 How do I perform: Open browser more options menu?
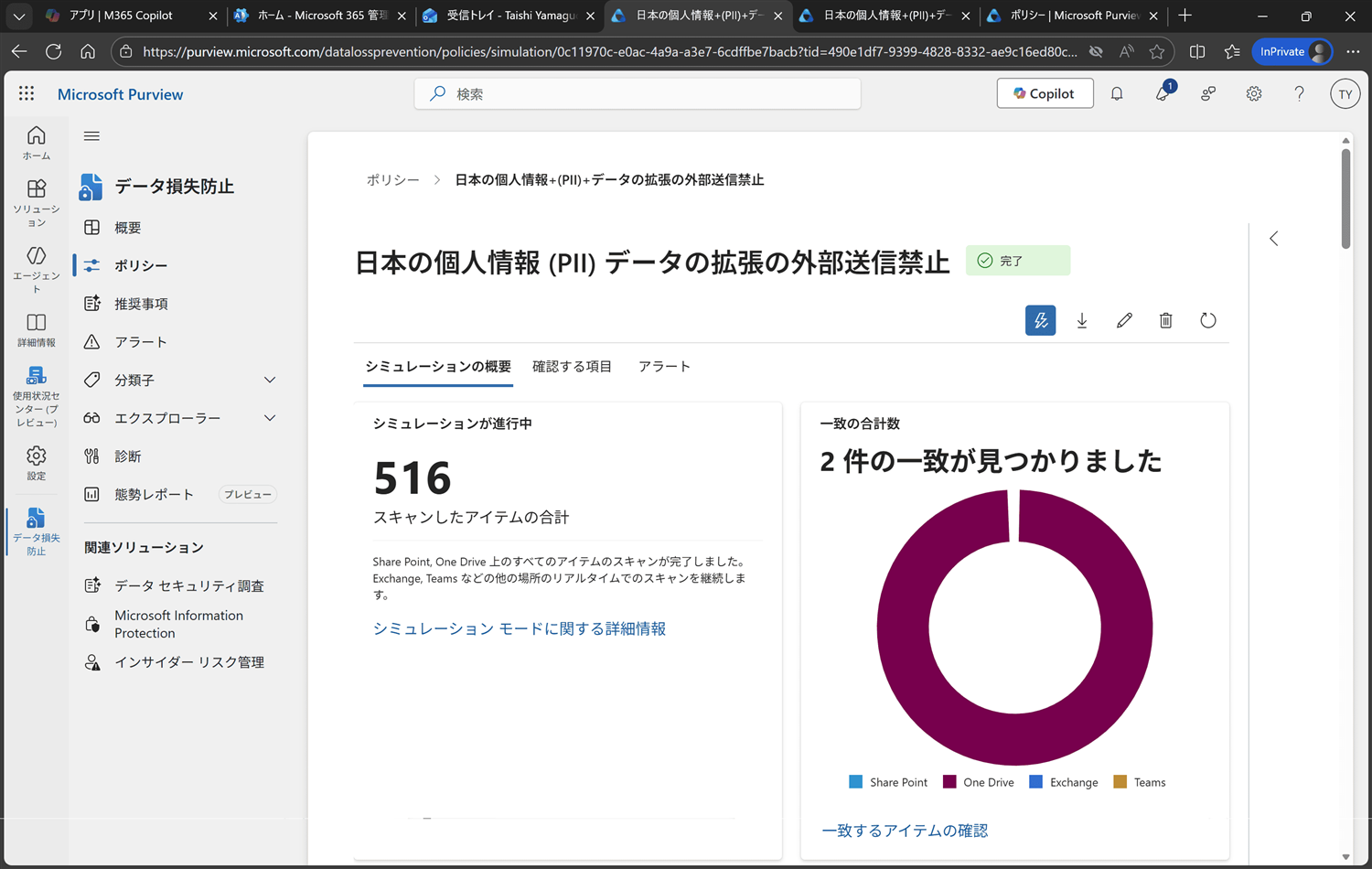point(1353,51)
